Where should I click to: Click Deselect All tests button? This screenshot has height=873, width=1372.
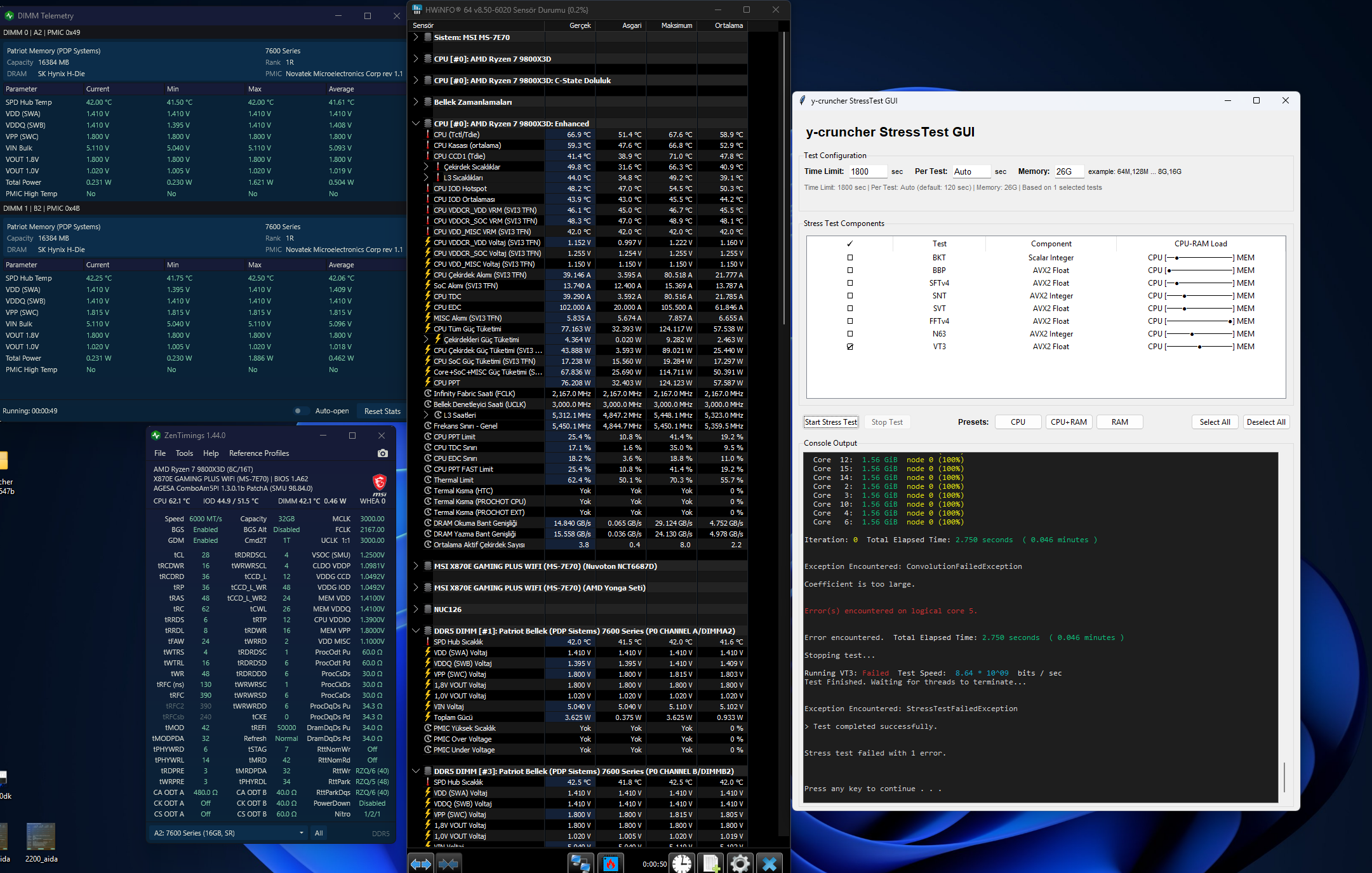click(x=1266, y=422)
